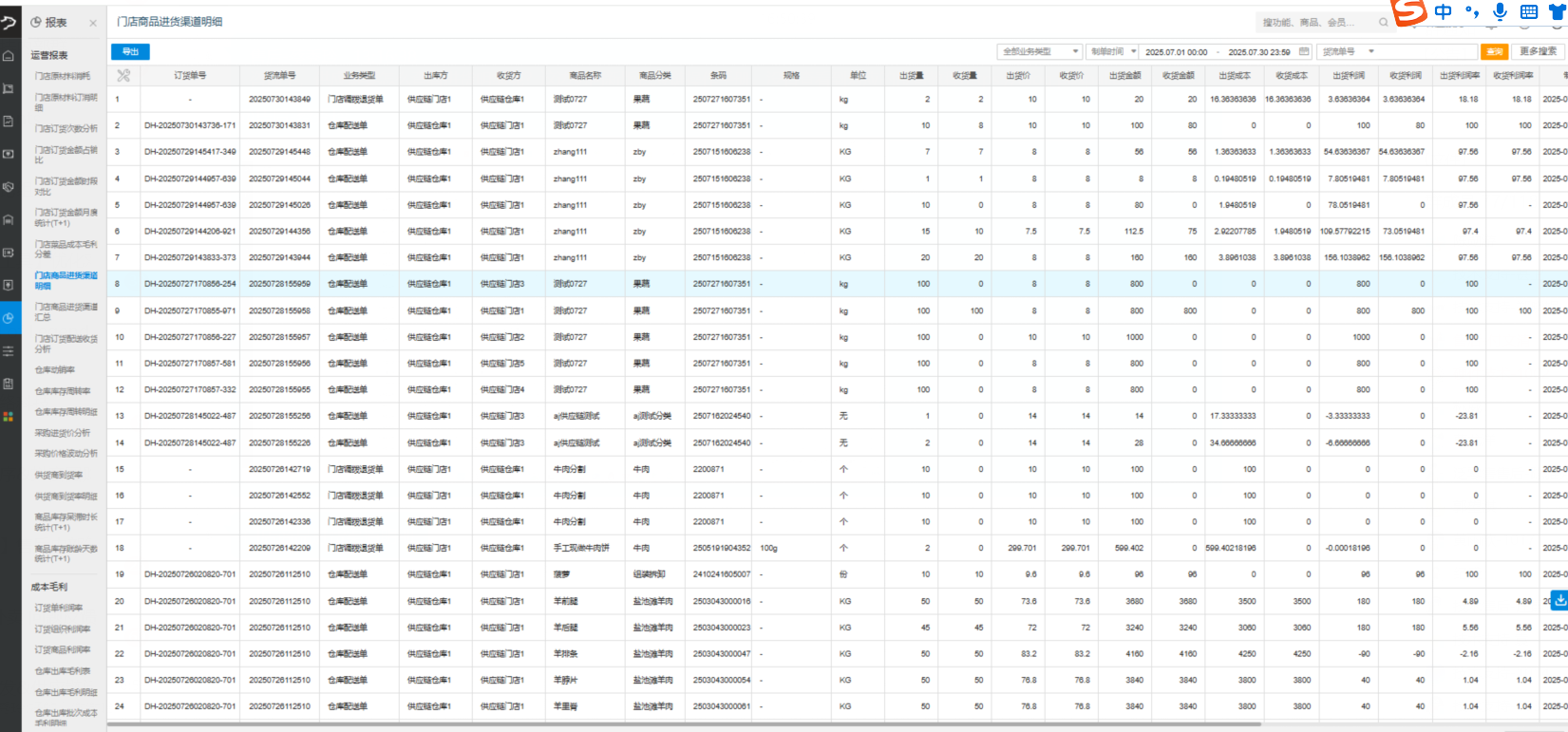Click the magnifier icon in search box
Viewport: 1568px width, 732px height.
point(1383,22)
